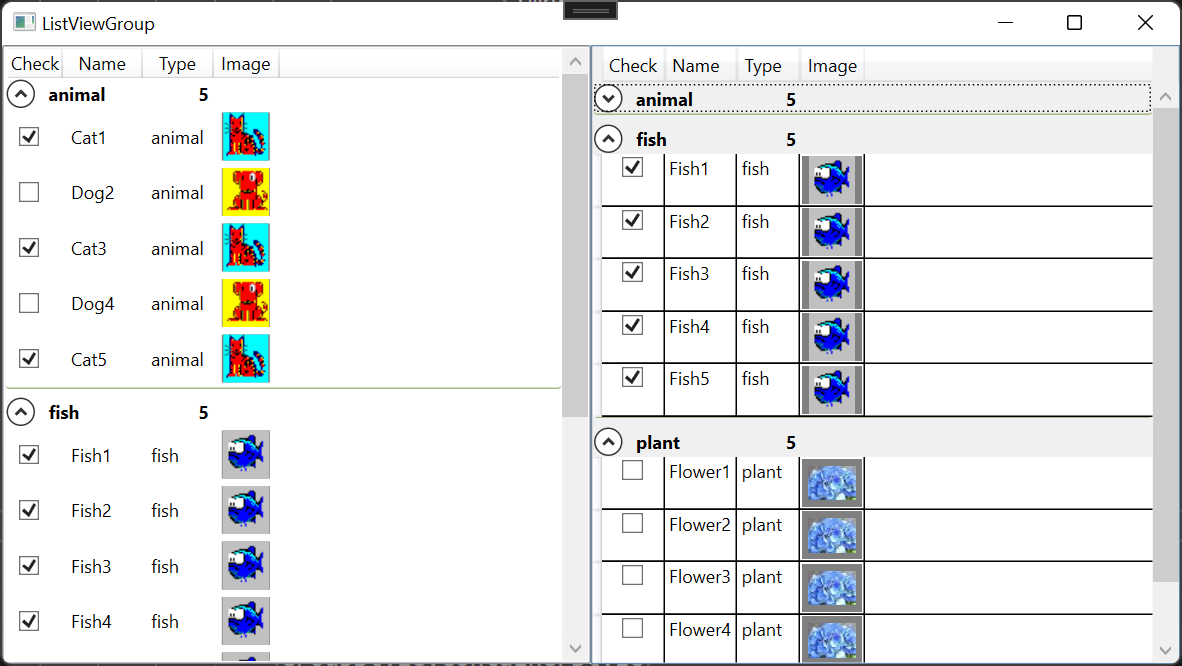Uncheck Fish4 checkbox in right list

[x=632, y=325]
